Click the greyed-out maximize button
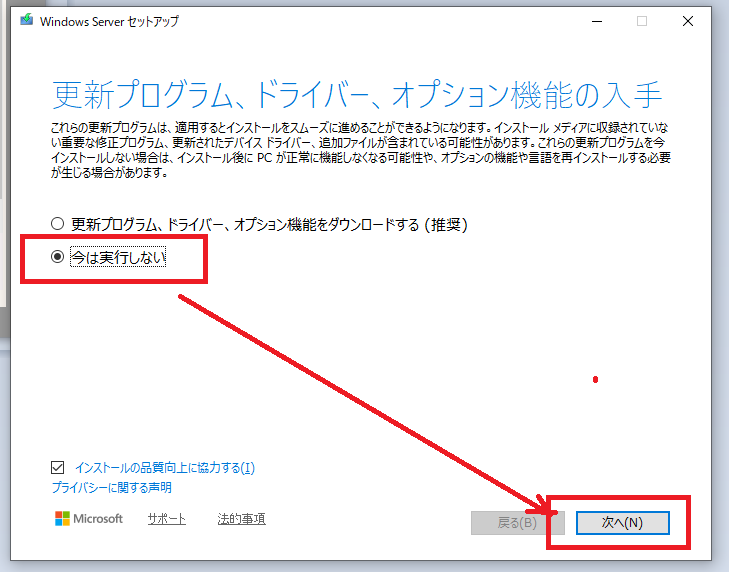The height and width of the screenshot is (572, 729). click(642, 21)
